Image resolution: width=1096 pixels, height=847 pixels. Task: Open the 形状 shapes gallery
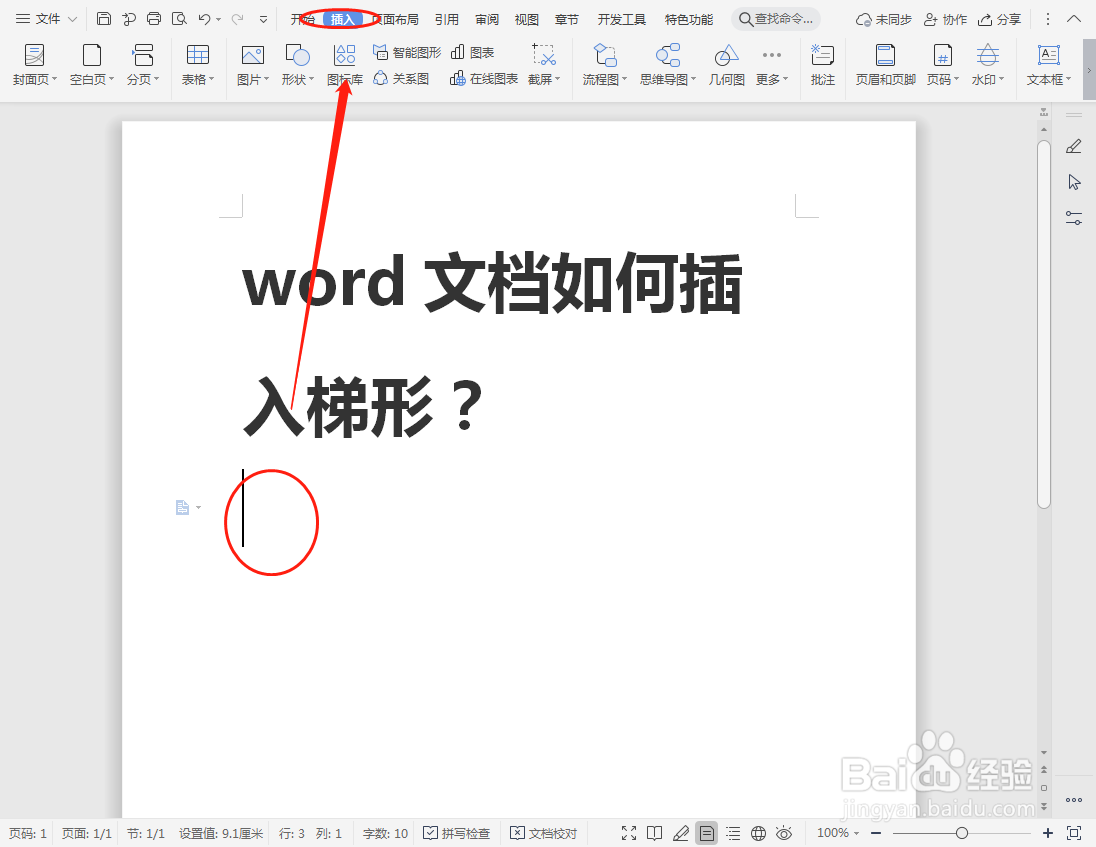tap(298, 64)
